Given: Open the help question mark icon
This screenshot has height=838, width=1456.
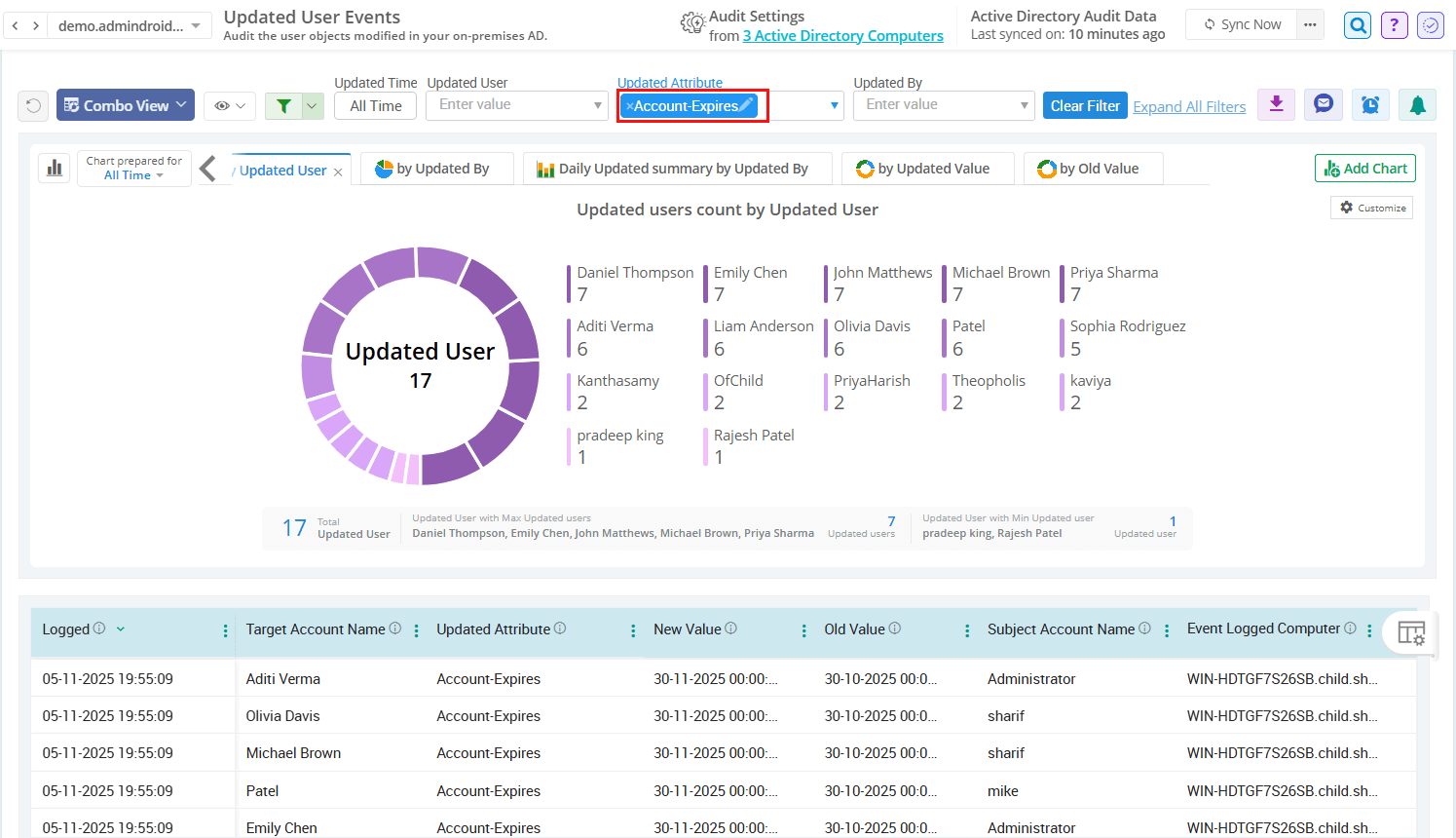Looking at the screenshot, I should click(x=1394, y=24).
